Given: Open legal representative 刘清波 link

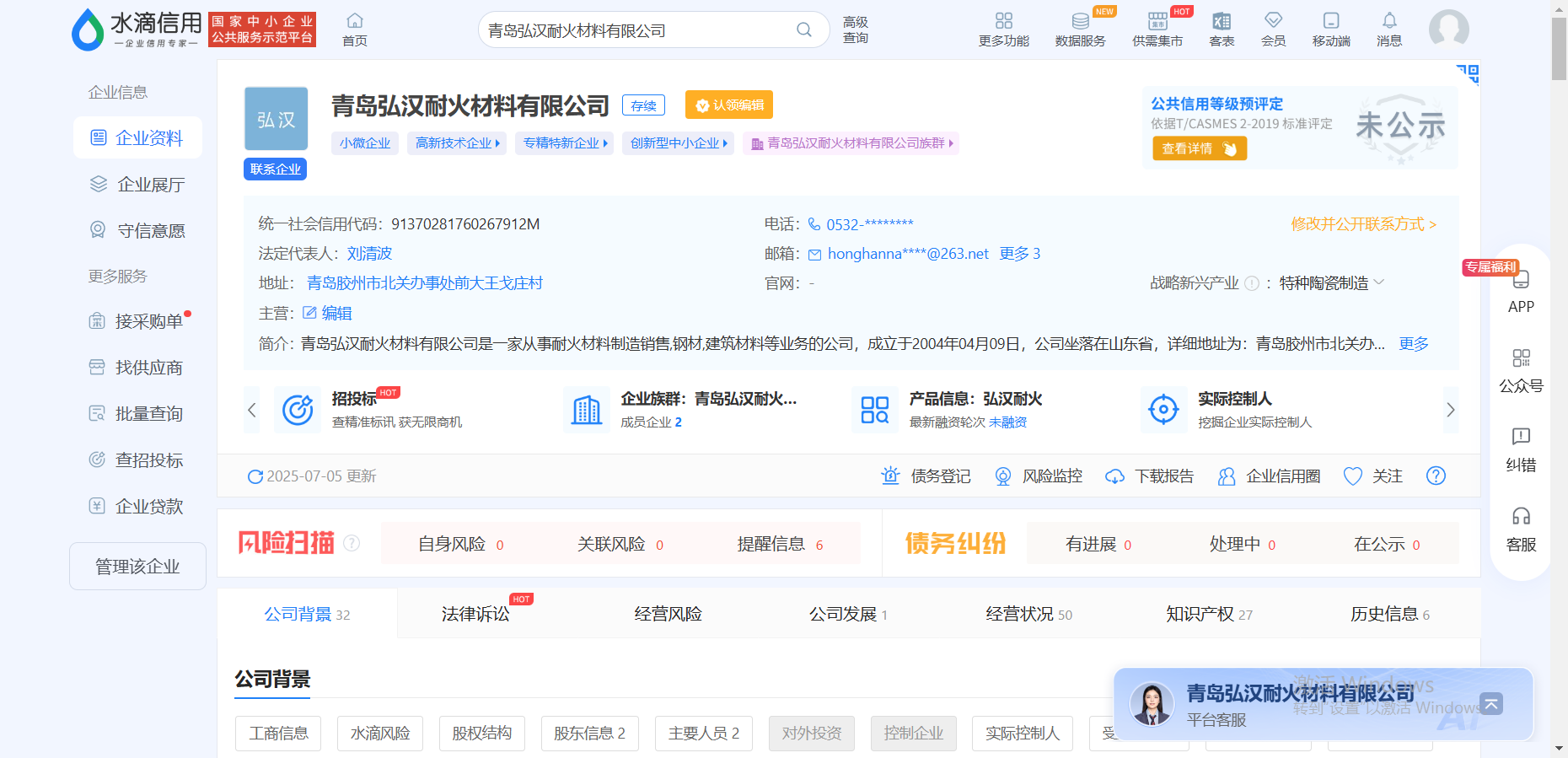Looking at the screenshot, I should [x=369, y=254].
